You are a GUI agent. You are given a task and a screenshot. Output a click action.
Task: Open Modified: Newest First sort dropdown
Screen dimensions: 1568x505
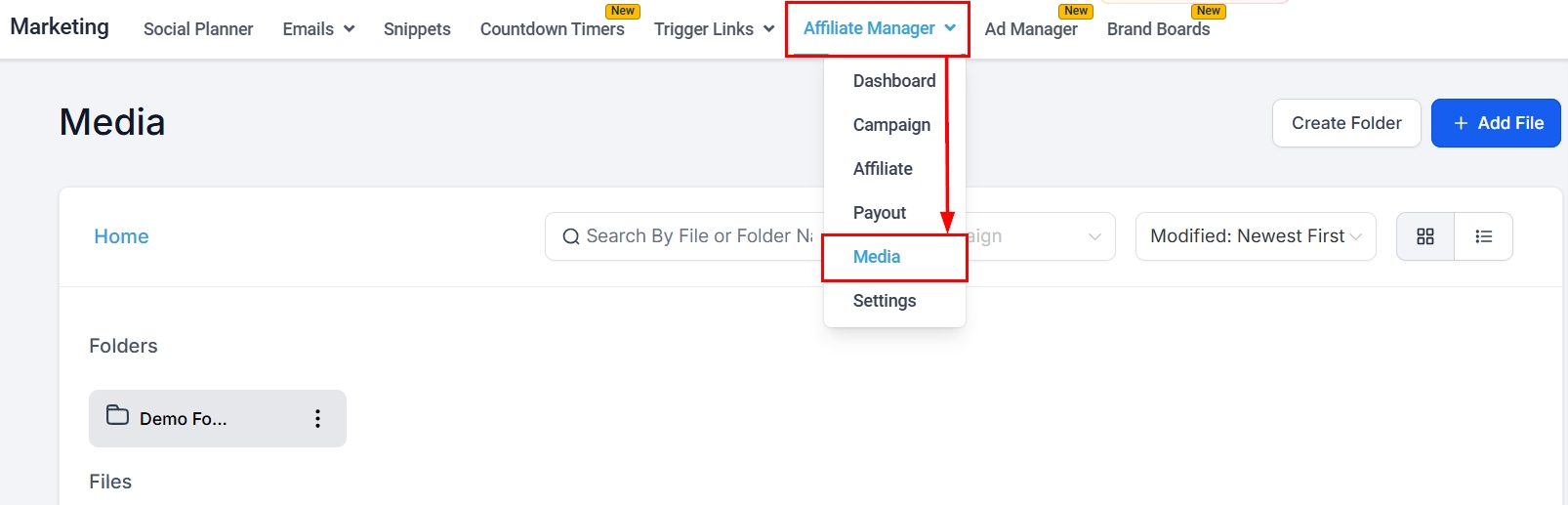[x=1255, y=236]
